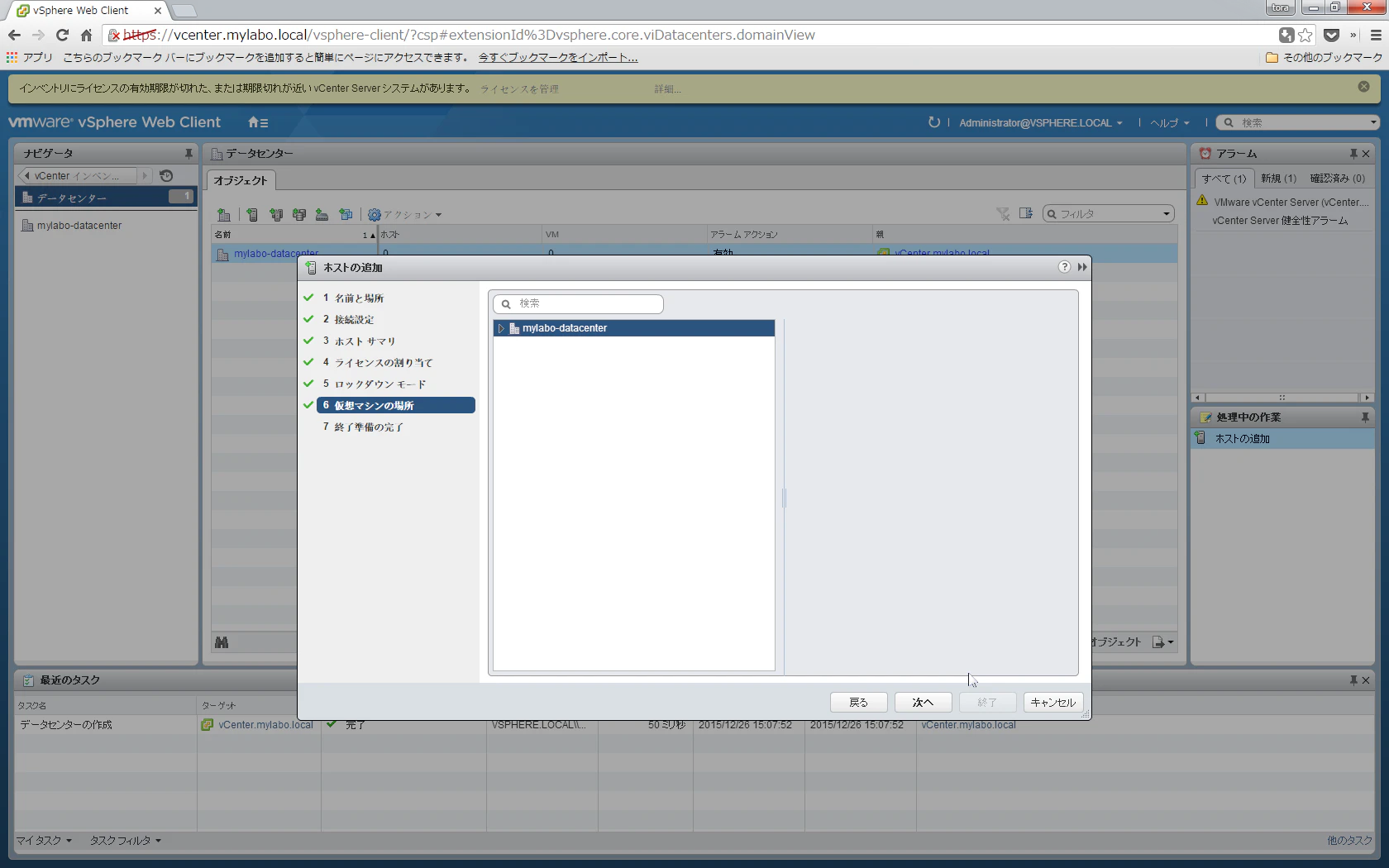The width and height of the screenshot is (1389, 868).
Task: Open the Help dropdown menu
Action: click(x=1170, y=123)
